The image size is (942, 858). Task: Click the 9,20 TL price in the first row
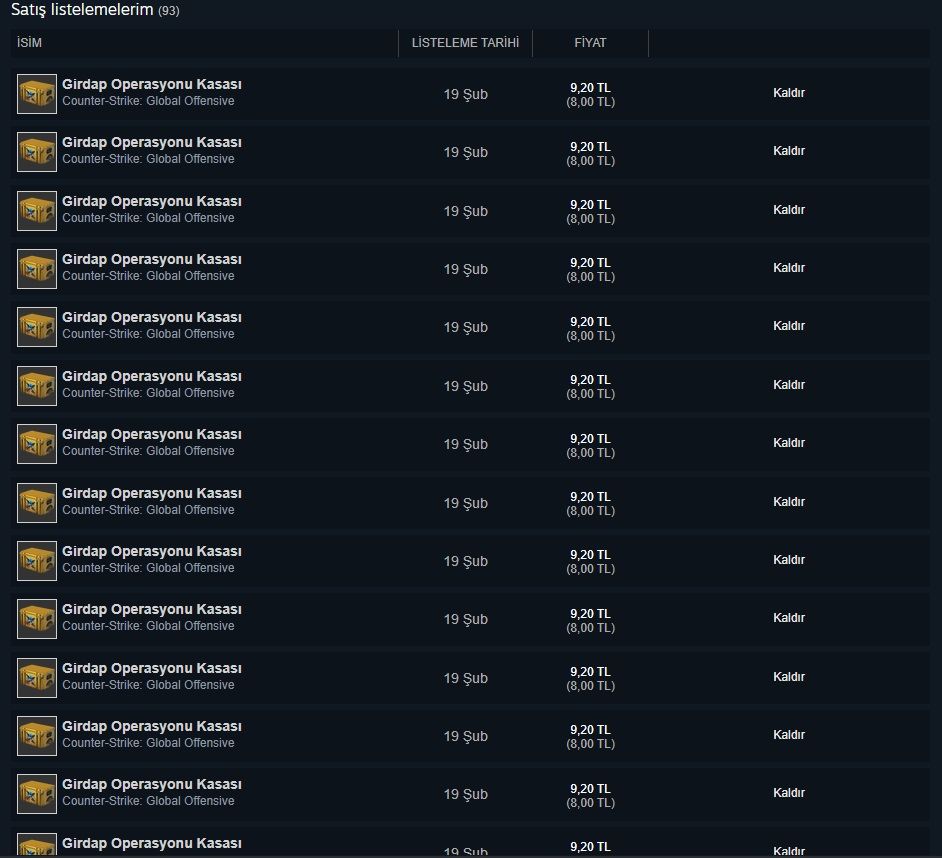coord(590,88)
